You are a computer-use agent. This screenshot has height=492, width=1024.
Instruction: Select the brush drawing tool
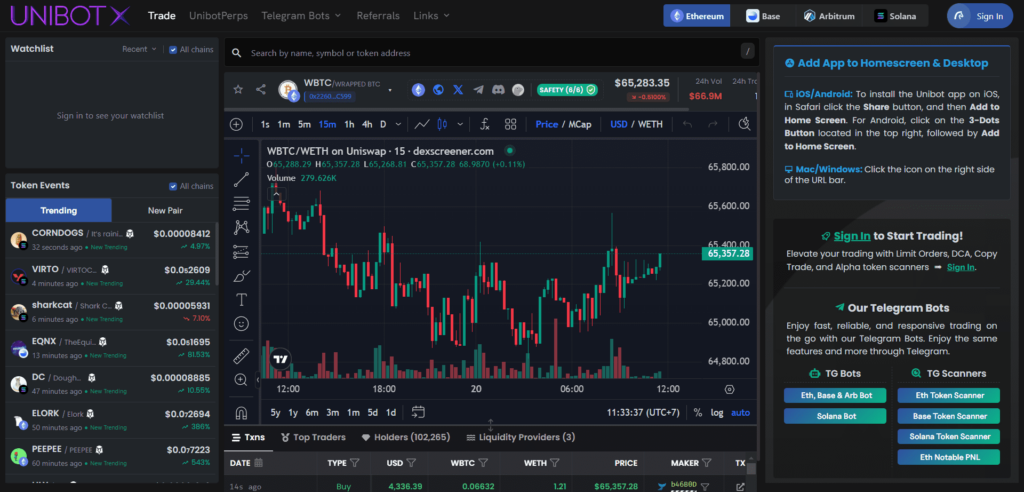tap(242, 276)
